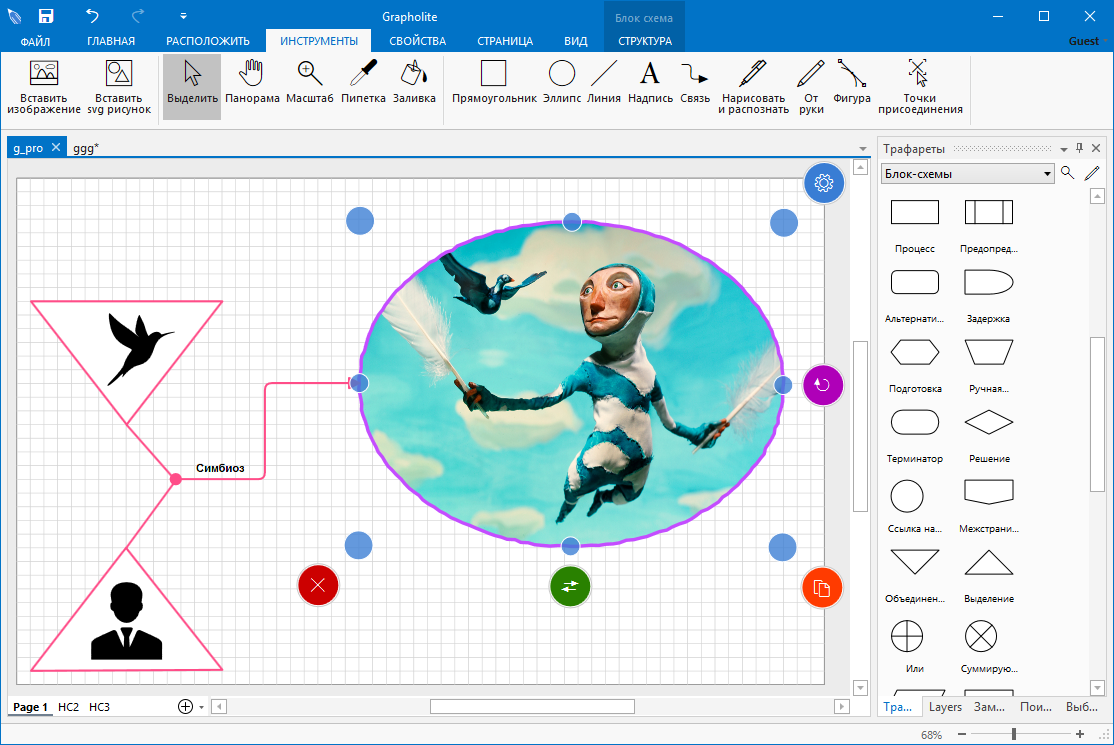The width and height of the screenshot is (1114, 745).
Task: Click the blue gear settings button on canvas
Action: pyautogui.click(x=823, y=183)
